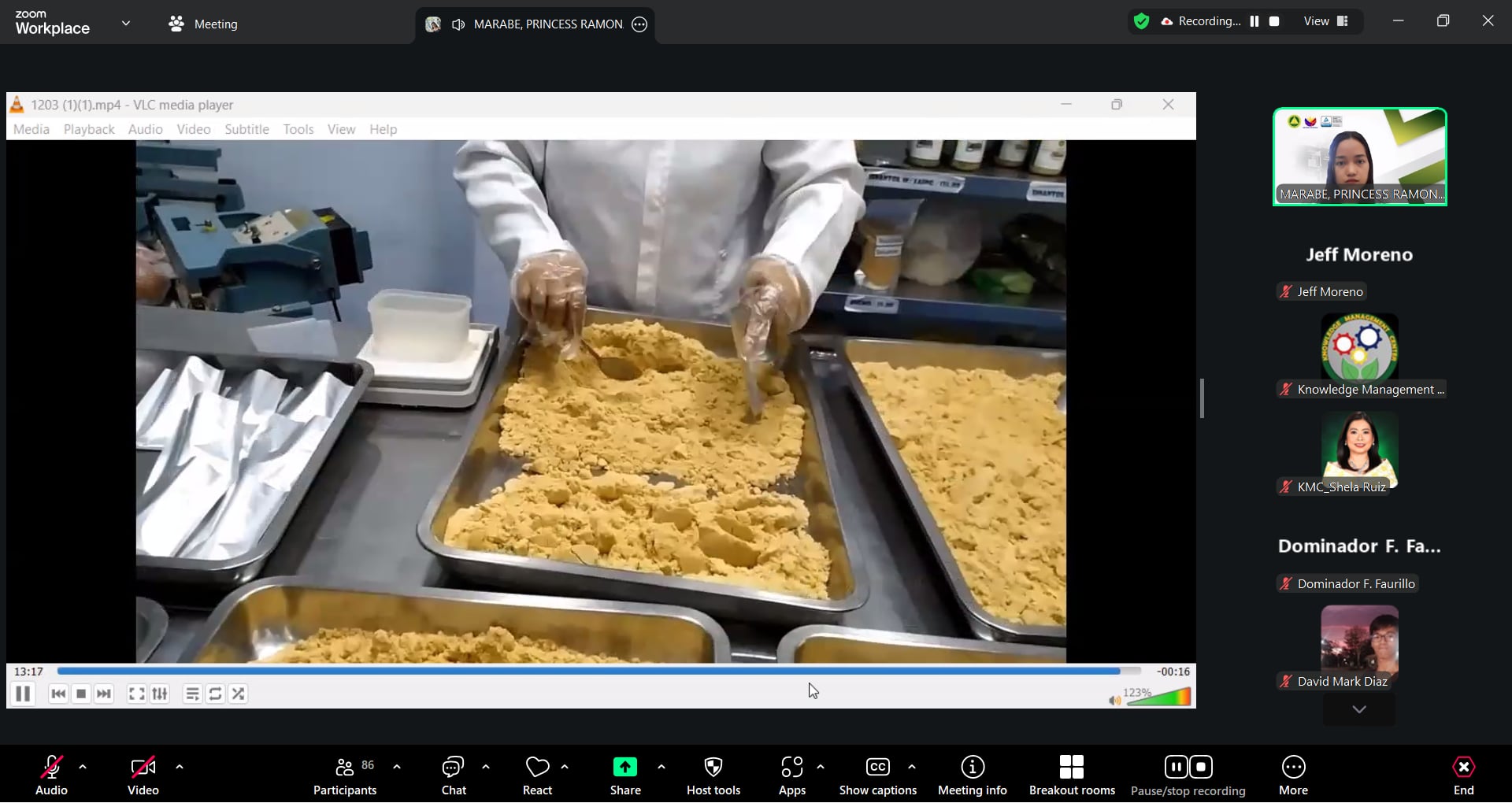The height and width of the screenshot is (803, 1512).
Task: Open the Apps panel
Action: [x=791, y=775]
